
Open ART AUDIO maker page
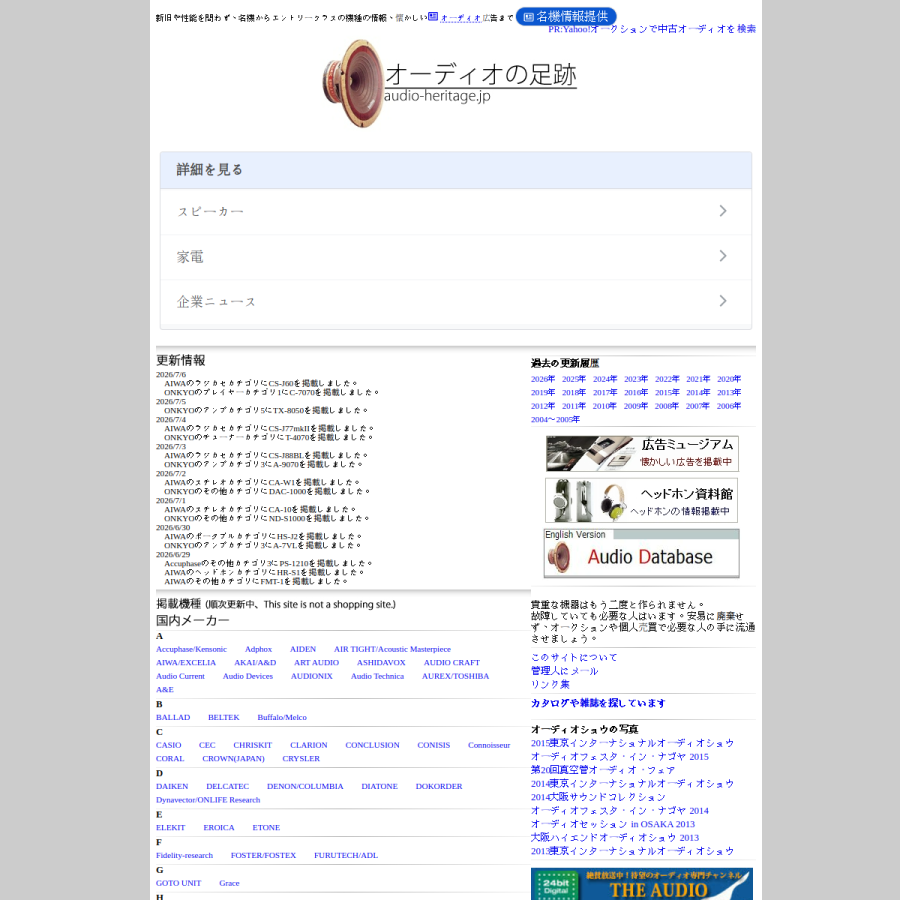click(x=316, y=662)
